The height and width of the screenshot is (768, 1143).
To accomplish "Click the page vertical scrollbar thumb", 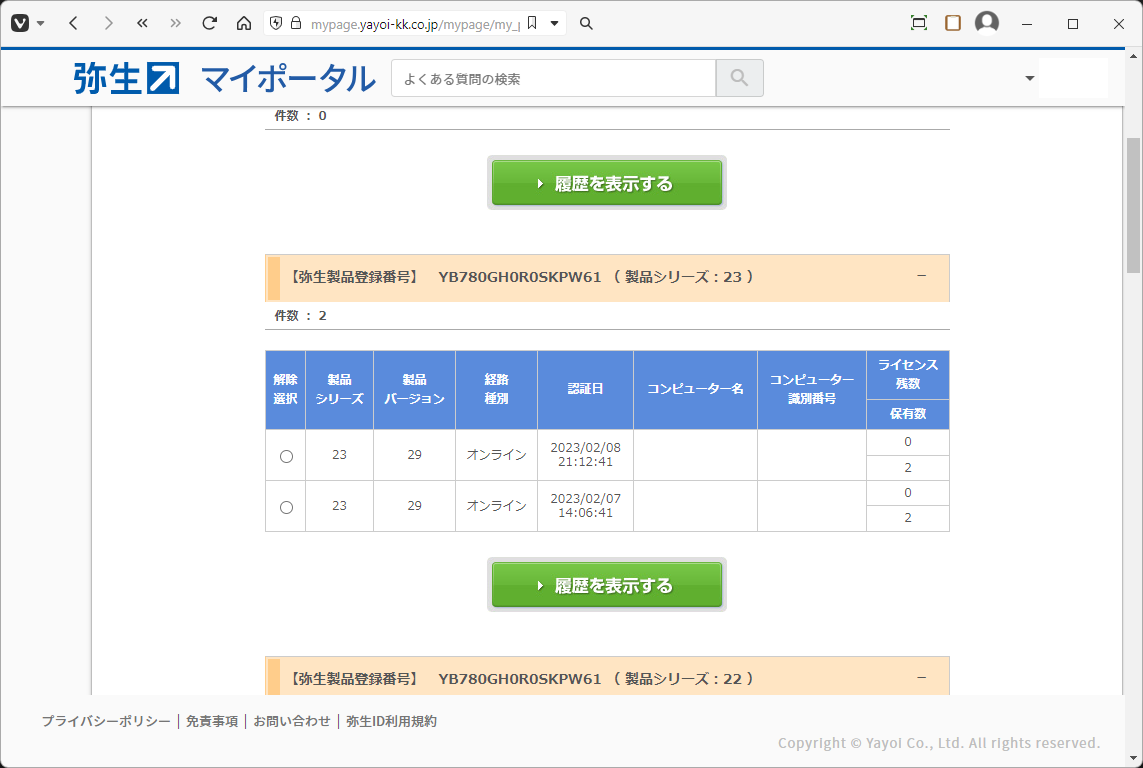I will point(1134,204).
